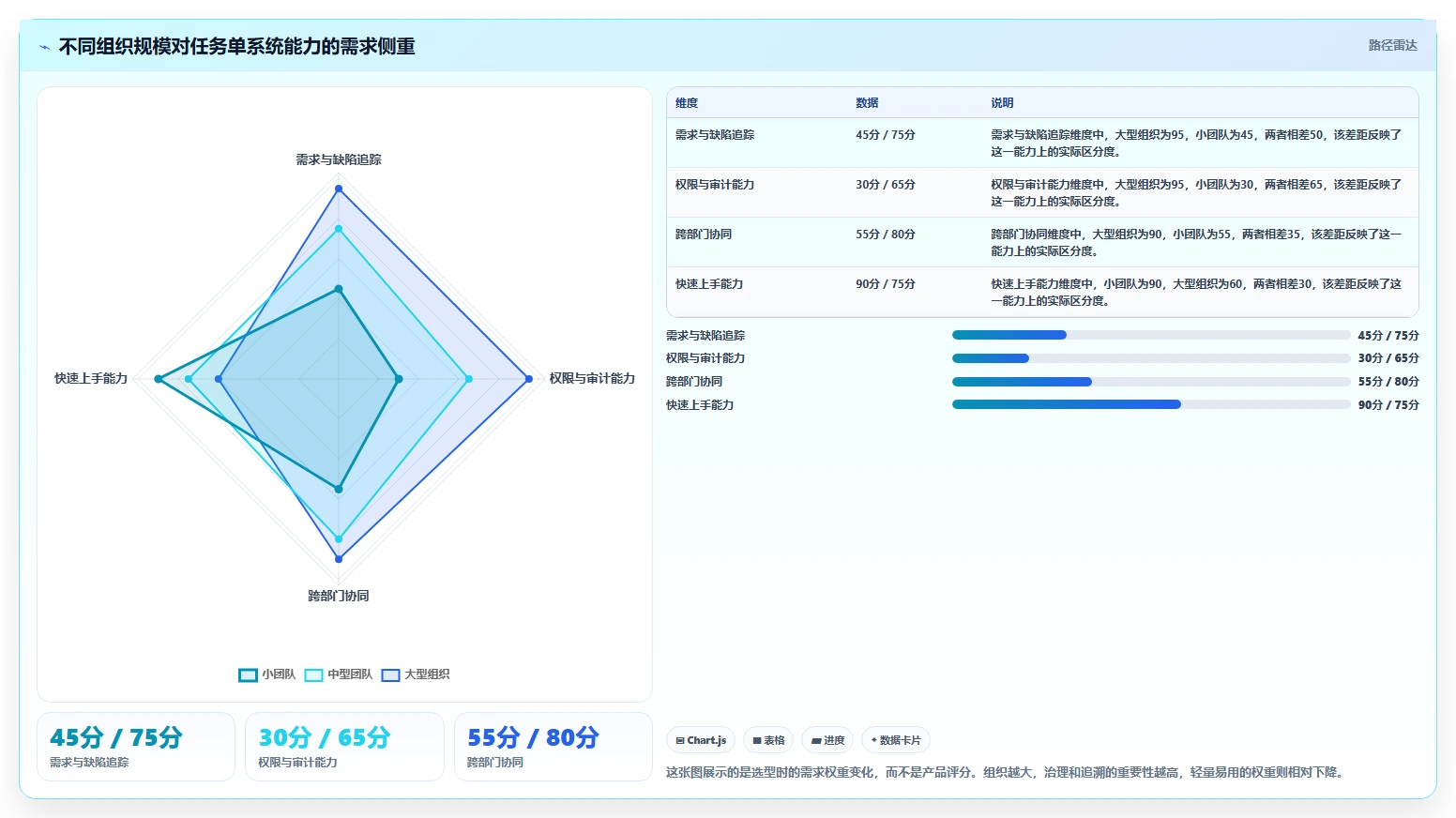Click the 进度 chip
The height and width of the screenshot is (818, 1456).
827,740
